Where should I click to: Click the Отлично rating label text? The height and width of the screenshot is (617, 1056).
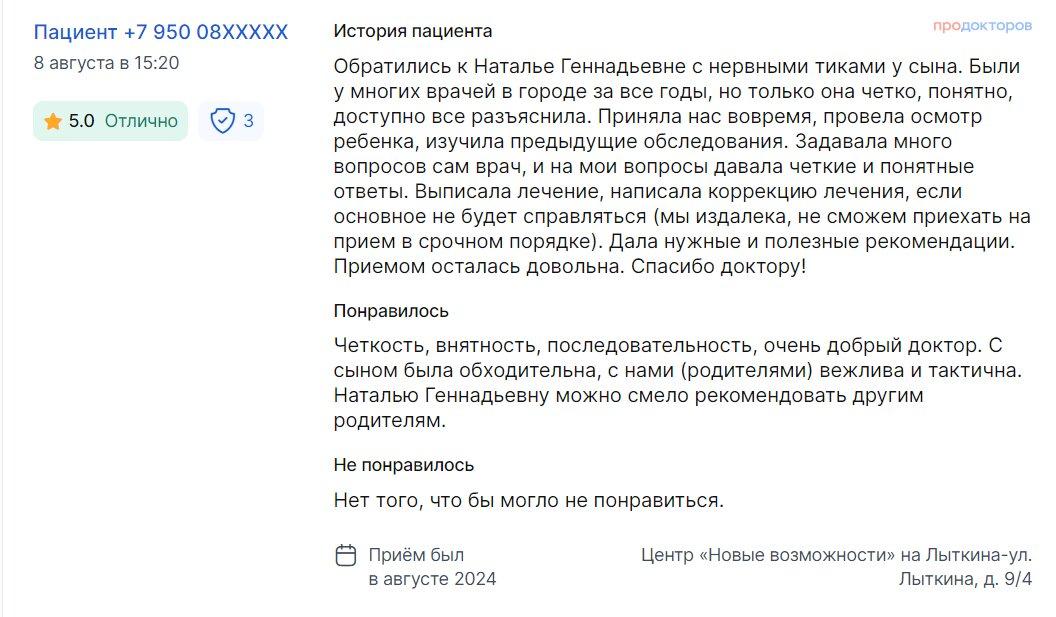141,121
